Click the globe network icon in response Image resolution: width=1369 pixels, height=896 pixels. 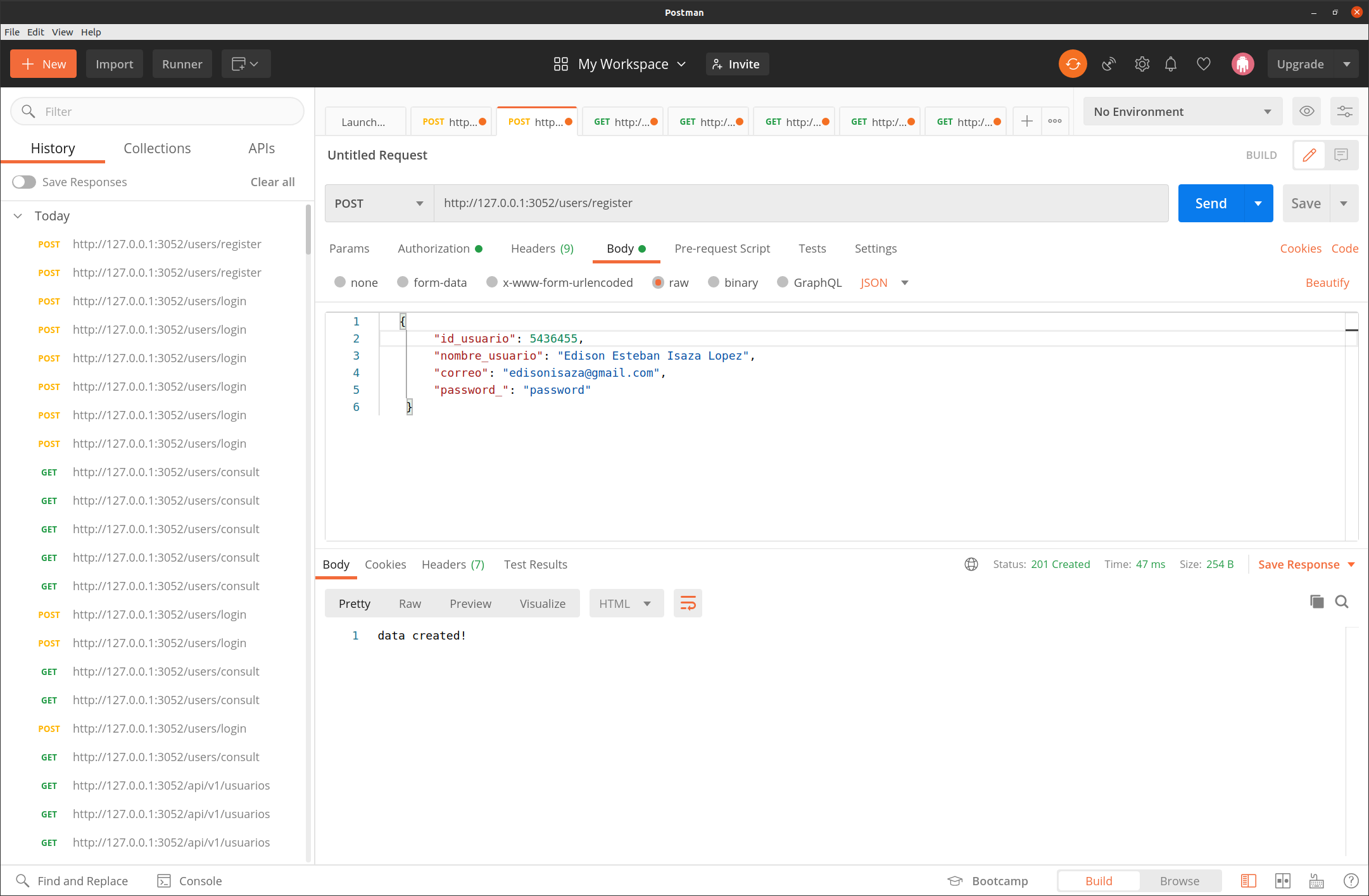(x=971, y=564)
